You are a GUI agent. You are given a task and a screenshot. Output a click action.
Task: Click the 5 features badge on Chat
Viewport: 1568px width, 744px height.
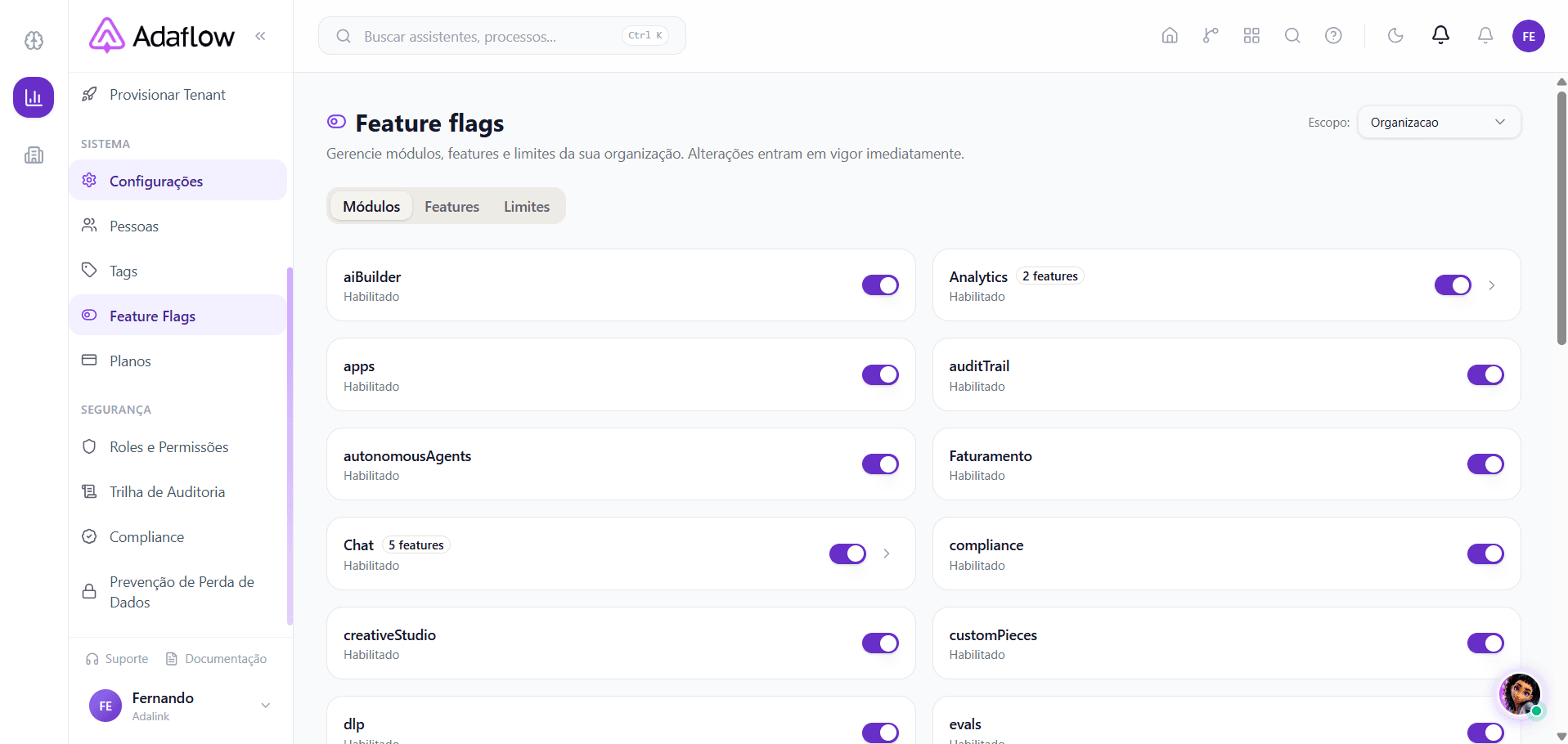(416, 545)
